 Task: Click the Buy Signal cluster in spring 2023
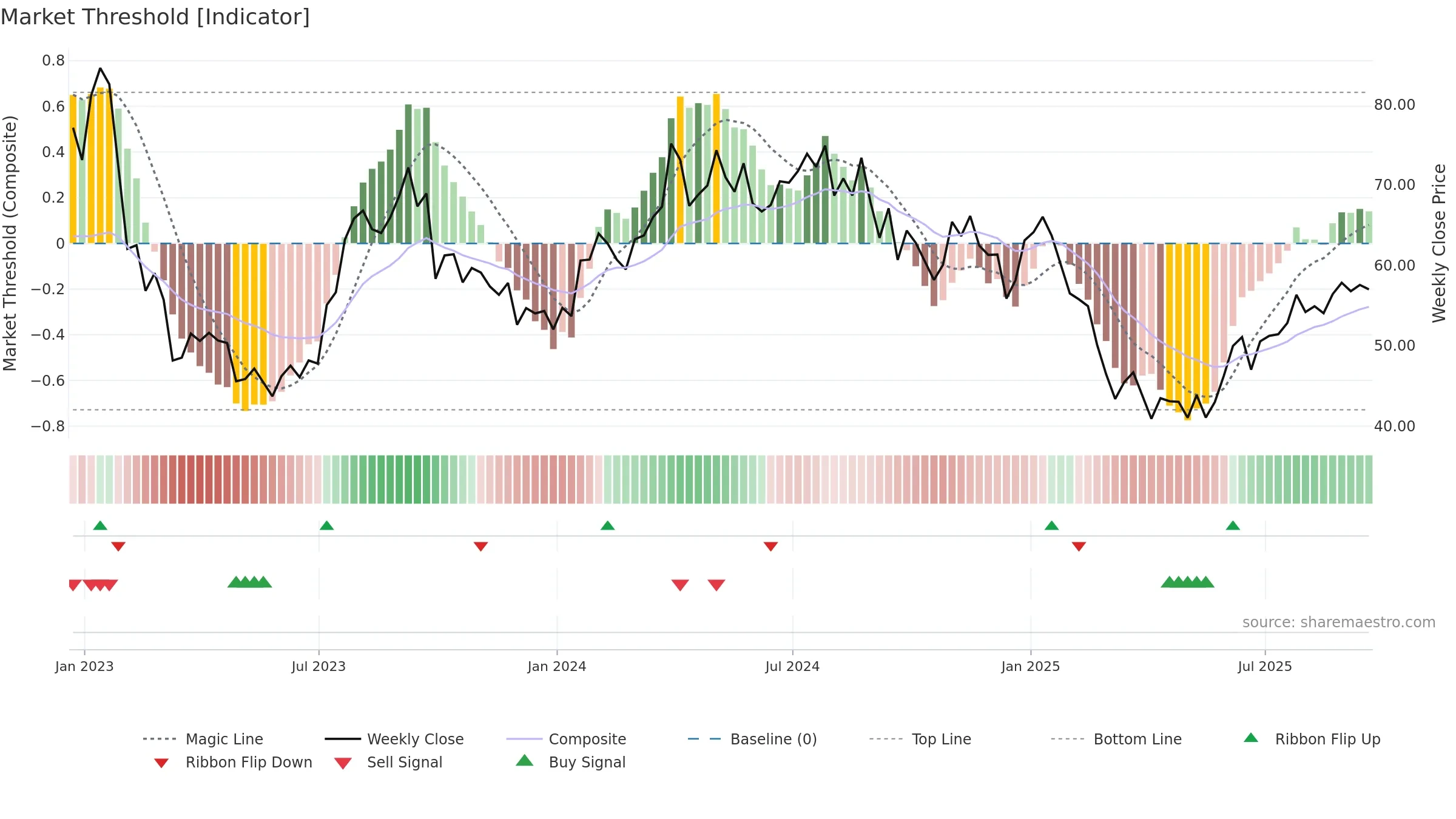[249, 582]
